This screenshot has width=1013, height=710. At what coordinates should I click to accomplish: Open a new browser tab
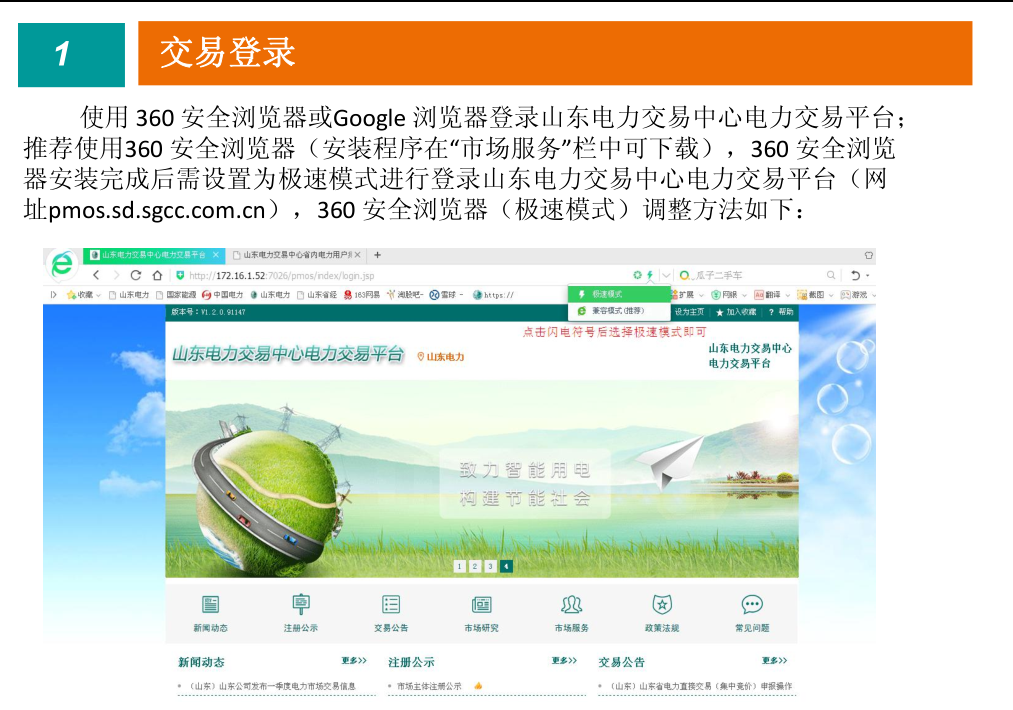[377, 255]
